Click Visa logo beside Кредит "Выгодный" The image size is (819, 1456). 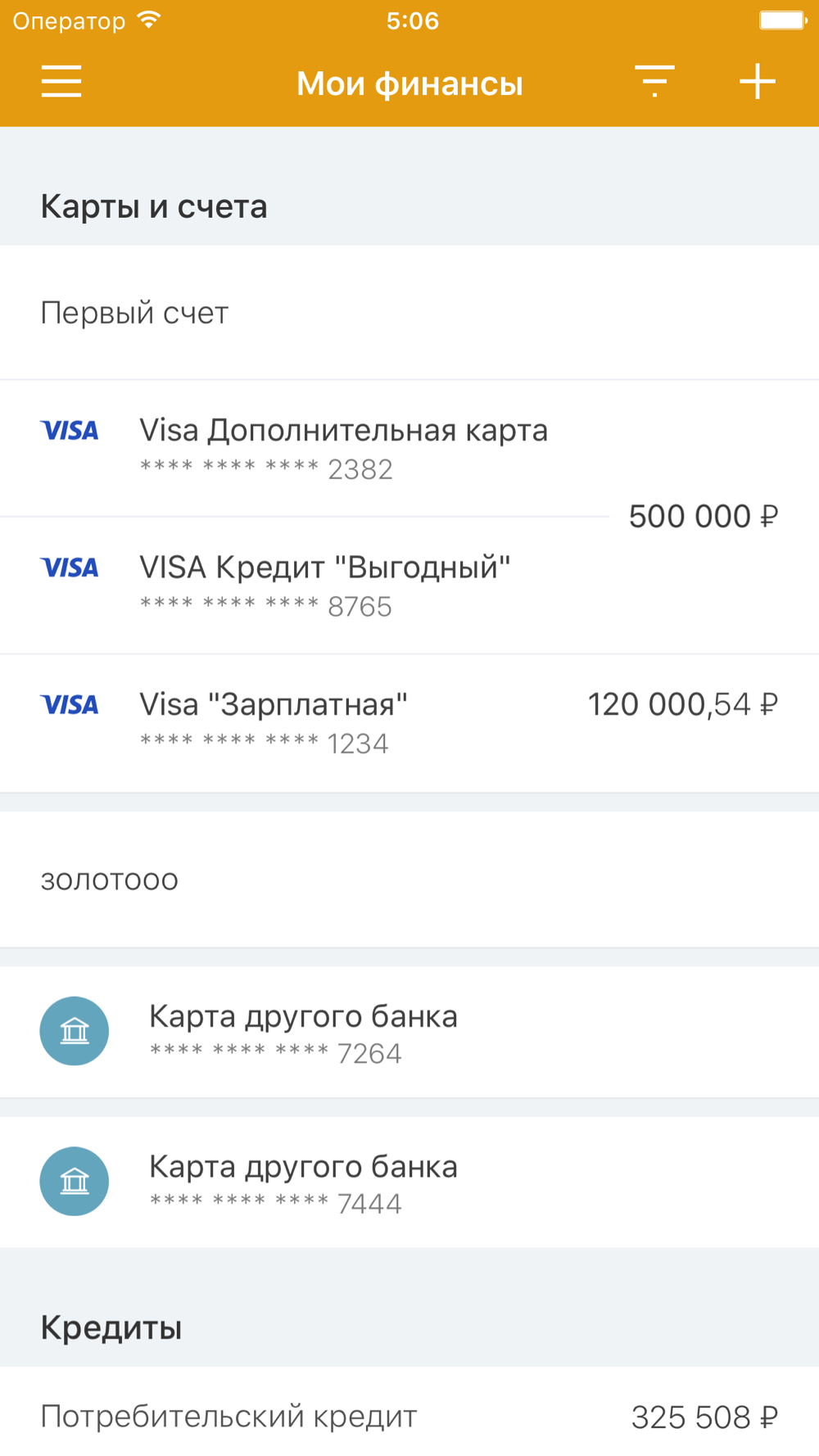pos(70,567)
